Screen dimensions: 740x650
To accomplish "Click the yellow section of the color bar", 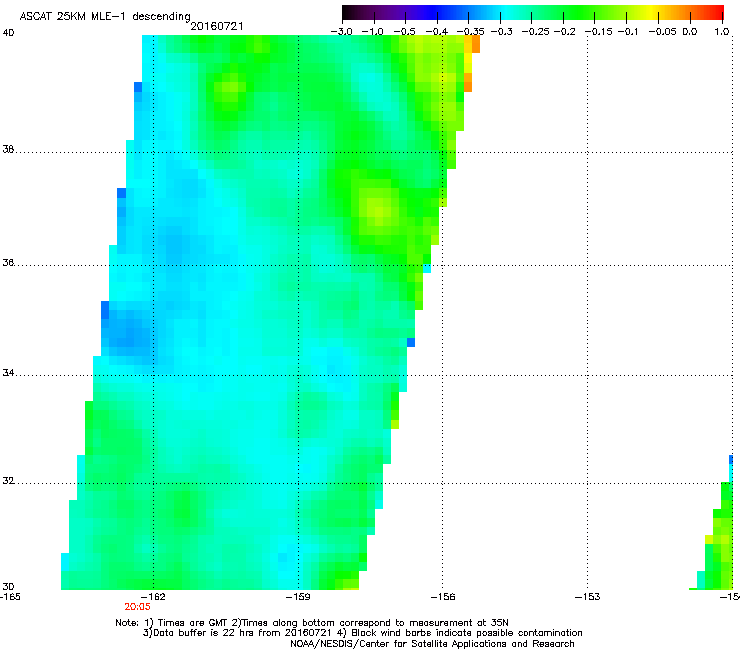I will pos(654,12).
